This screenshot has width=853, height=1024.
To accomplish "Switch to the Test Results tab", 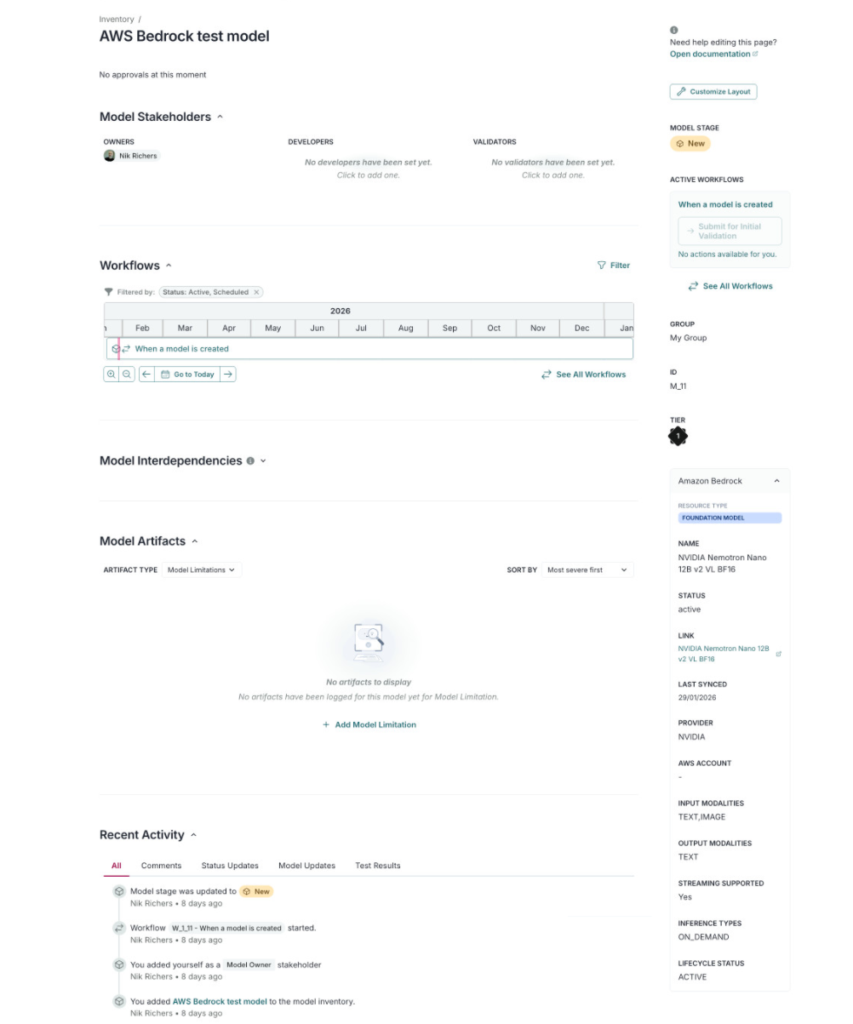I will click(378, 866).
